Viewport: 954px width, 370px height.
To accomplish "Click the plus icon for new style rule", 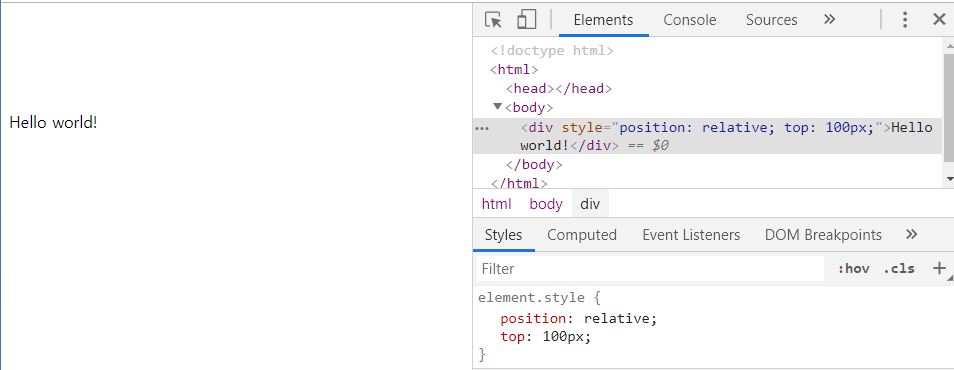I will pyautogui.click(x=939, y=268).
